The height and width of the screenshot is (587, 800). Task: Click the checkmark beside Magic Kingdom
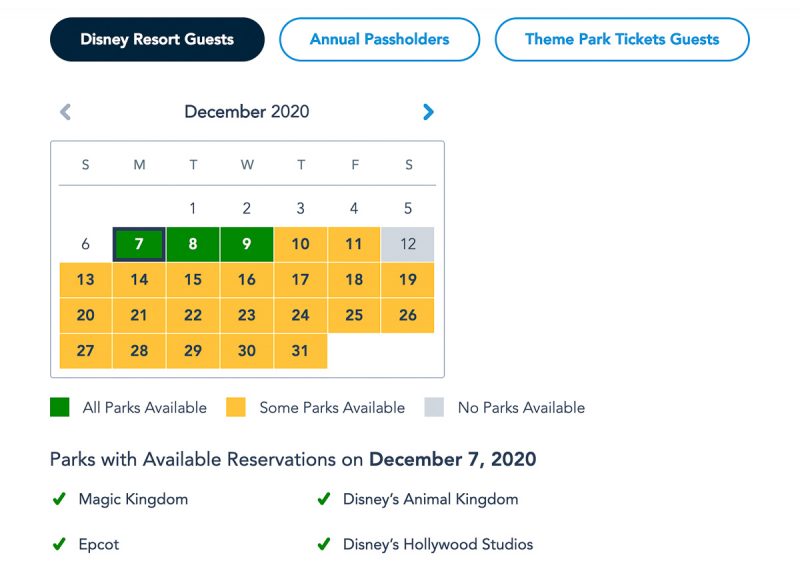(x=55, y=499)
